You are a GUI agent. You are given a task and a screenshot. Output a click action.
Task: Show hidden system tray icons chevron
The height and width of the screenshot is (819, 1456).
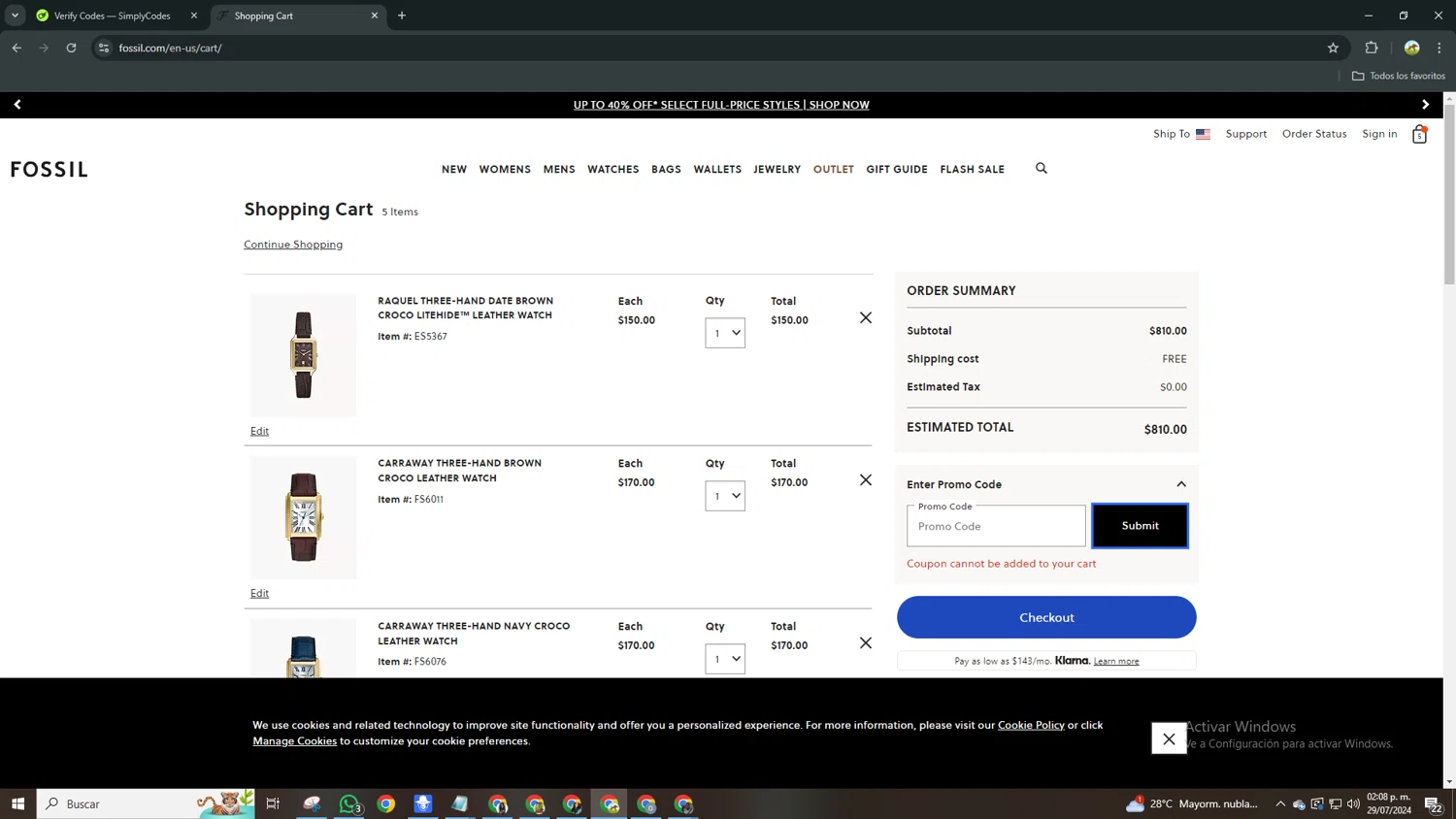1280,803
